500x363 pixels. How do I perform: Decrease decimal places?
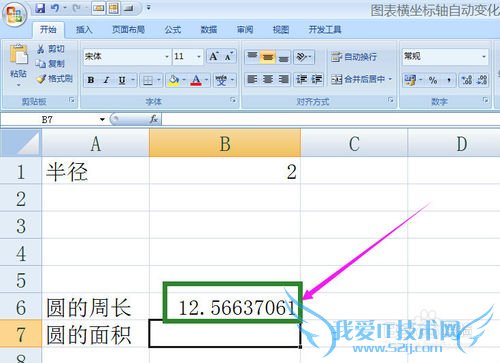tap(482, 80)
